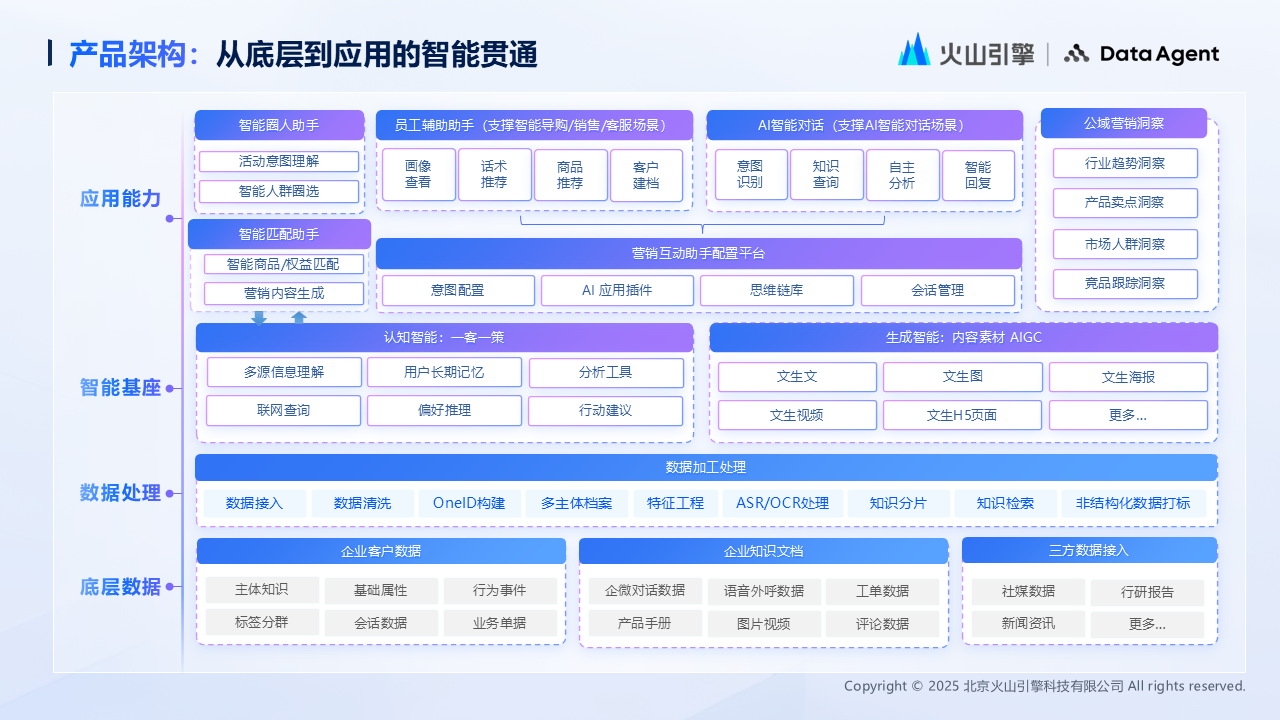
Task: Click 更多... under 三方数据接入
Action: click(x=1147, y=625)
